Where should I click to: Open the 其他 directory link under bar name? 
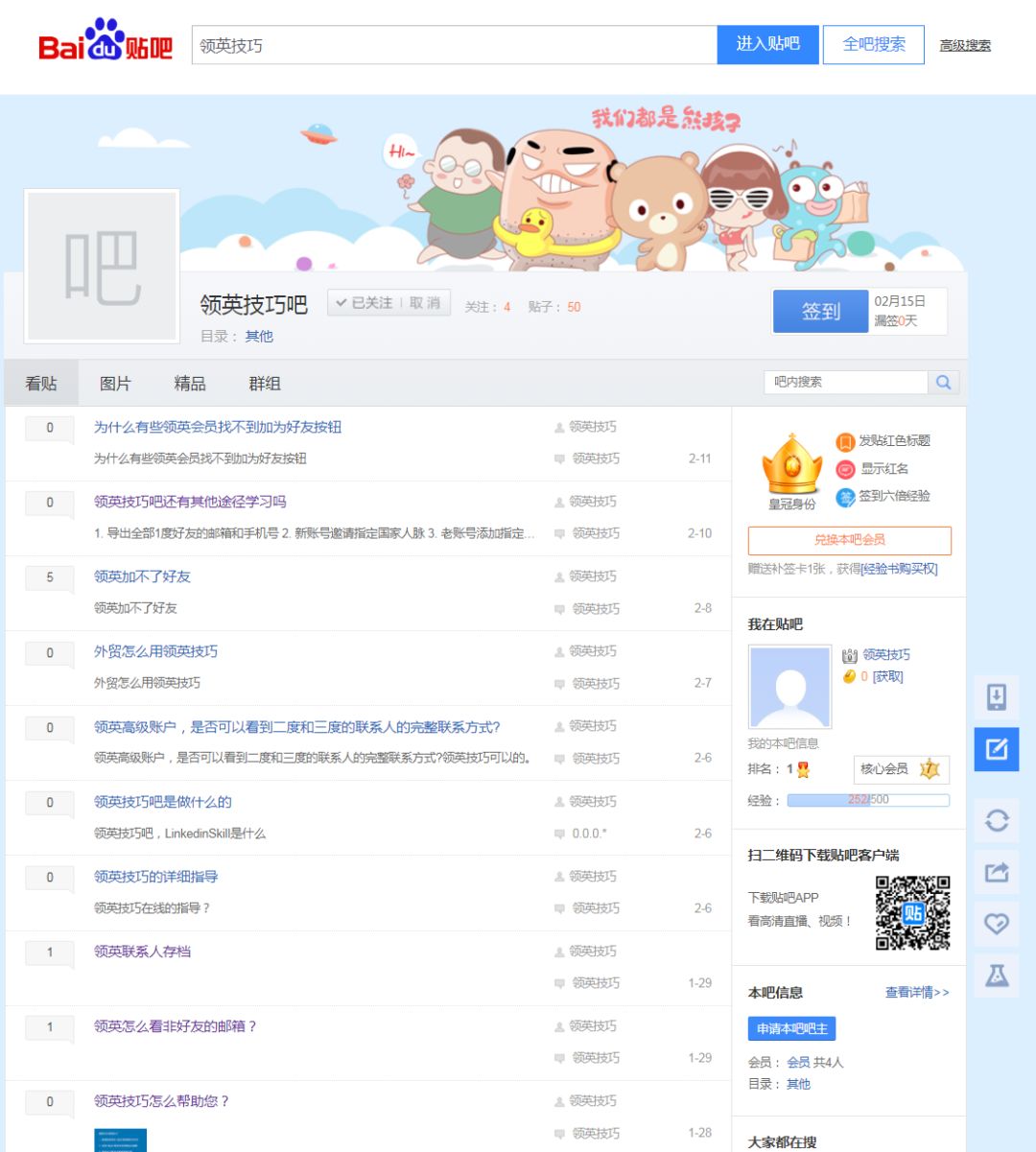(x=259, y=337)
